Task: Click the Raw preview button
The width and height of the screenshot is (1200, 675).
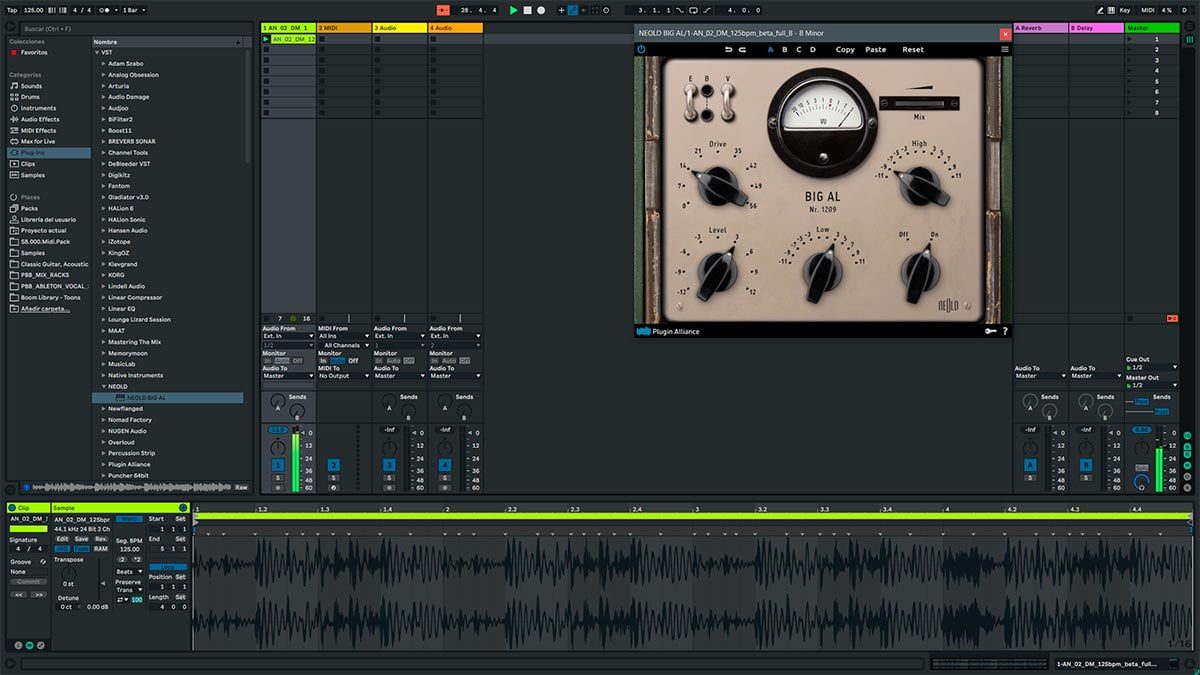Action: point(240,487)
